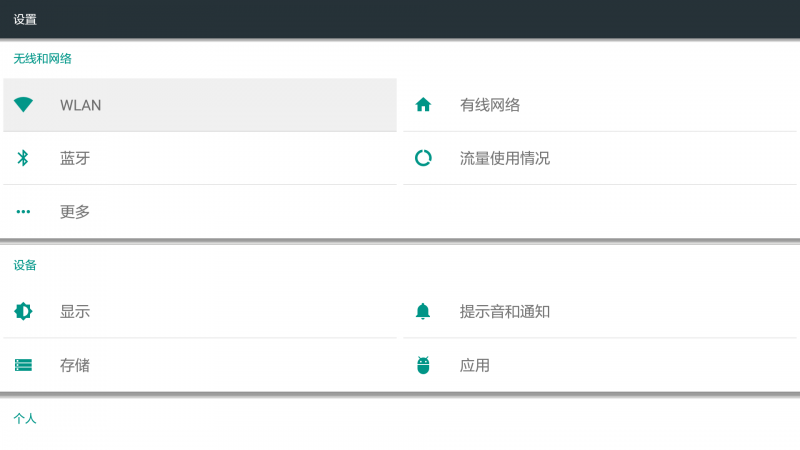Viewport: 800px width, 450px height.
Task: Open the WLAN settings entry
Action: coord(81,105)
